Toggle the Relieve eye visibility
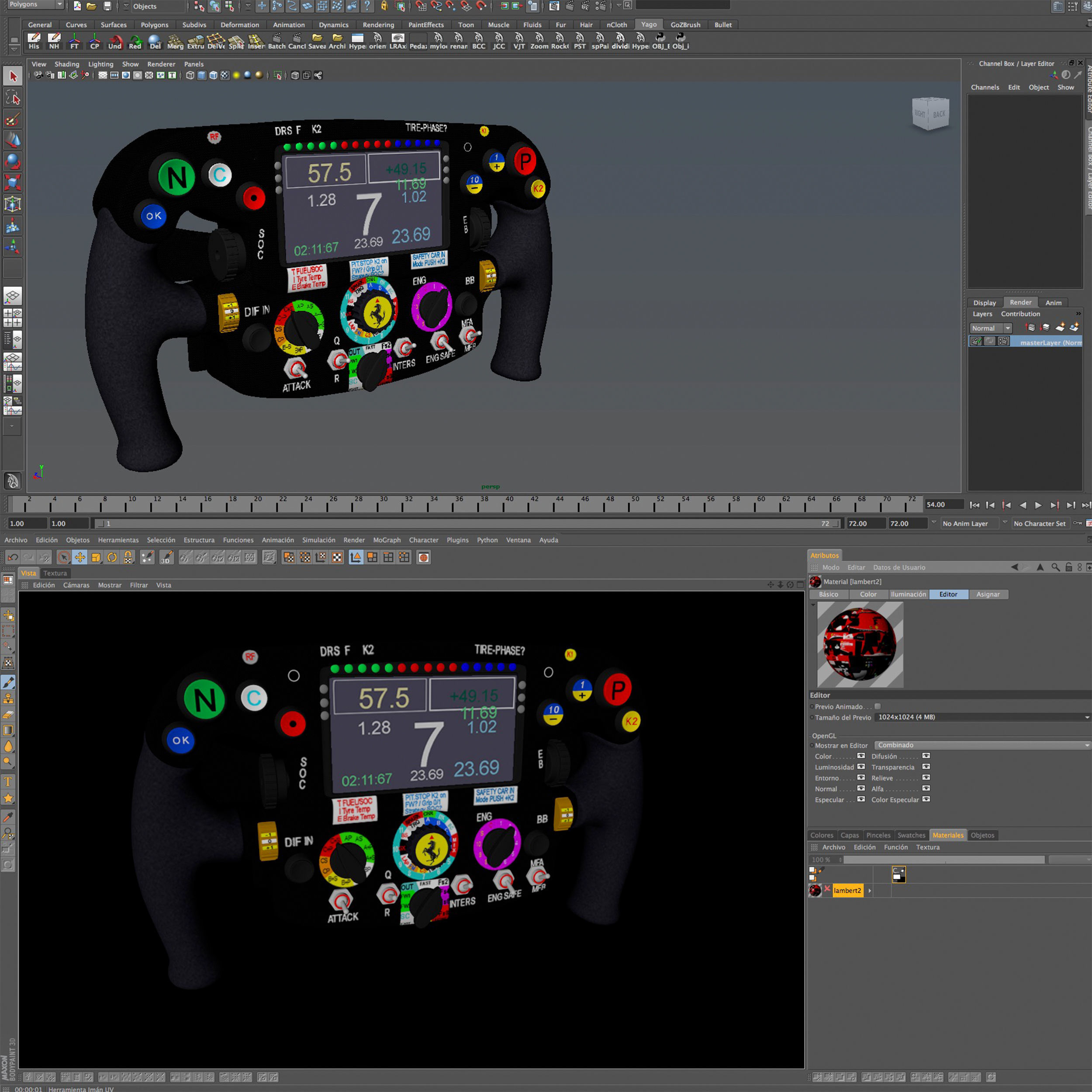Screen dimensions: 1092x1092 pos(926,777)
